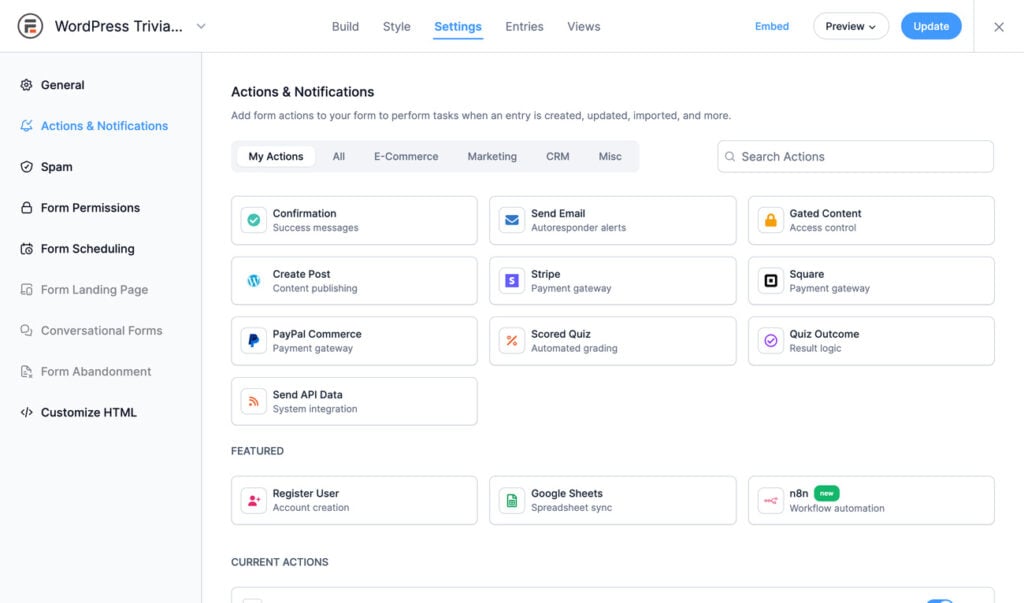Click the Form Landing Page icon
1024x603 pixels.
[26, 289]
